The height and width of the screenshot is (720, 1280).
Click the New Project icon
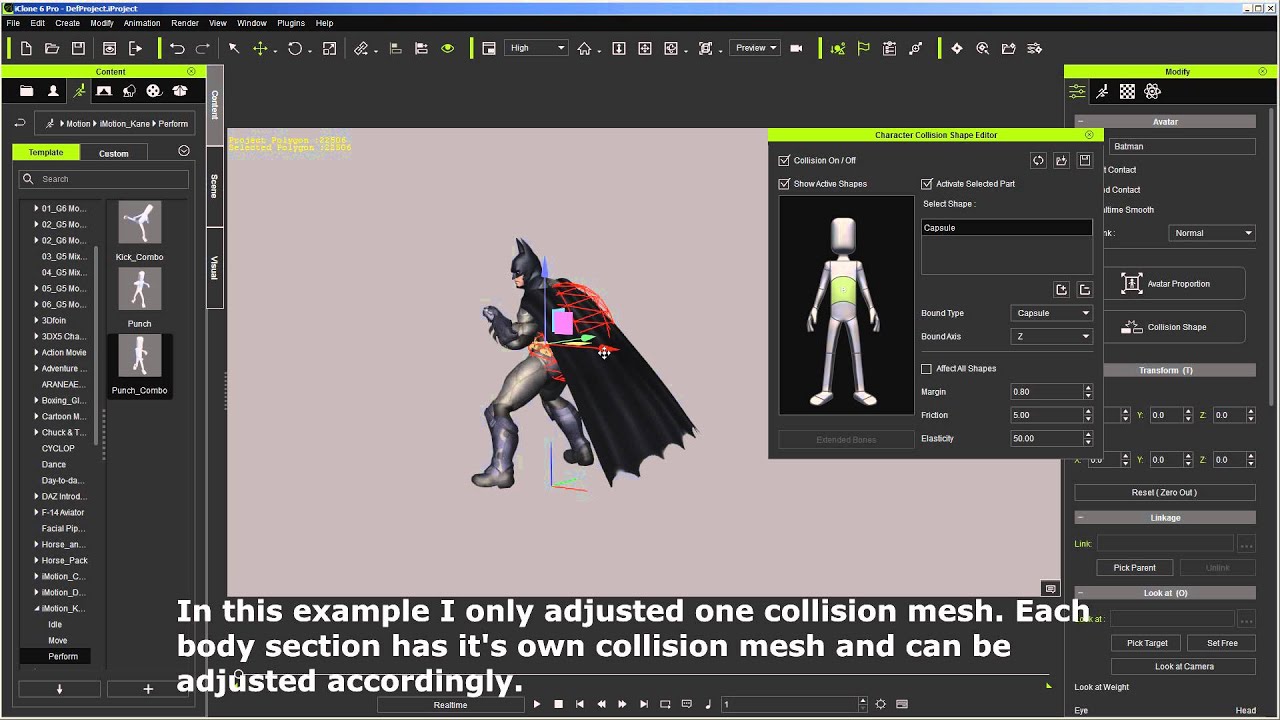click(26, 48)
